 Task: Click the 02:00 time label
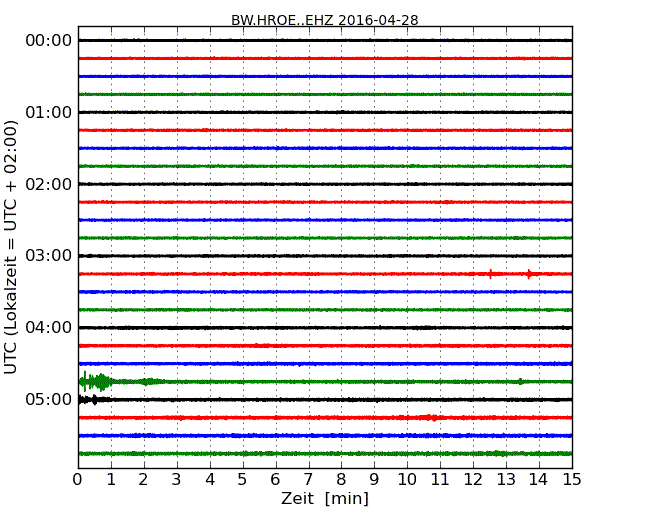pyautogui.click(x=49, y=184)
